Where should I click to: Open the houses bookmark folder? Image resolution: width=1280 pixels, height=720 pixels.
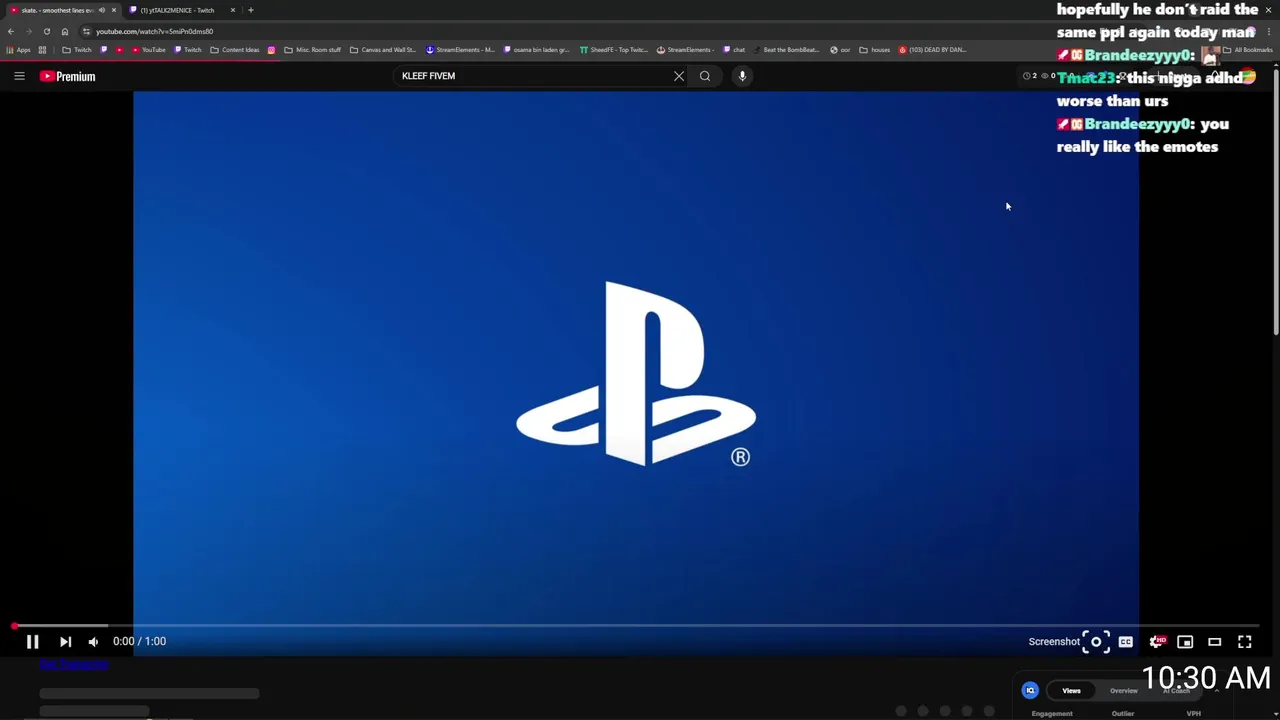click(875, 50)
